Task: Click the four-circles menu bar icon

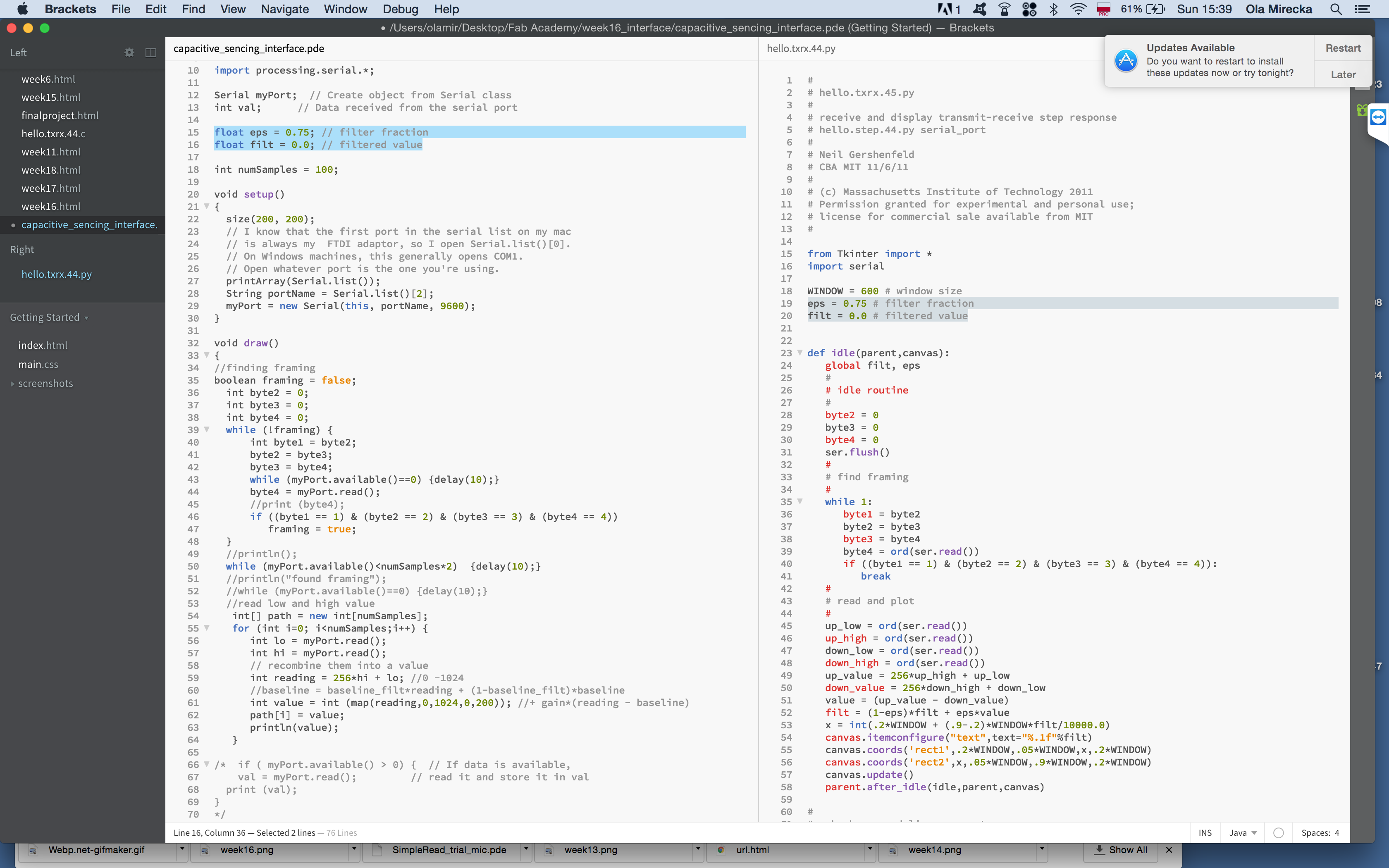Action: 1029,9
